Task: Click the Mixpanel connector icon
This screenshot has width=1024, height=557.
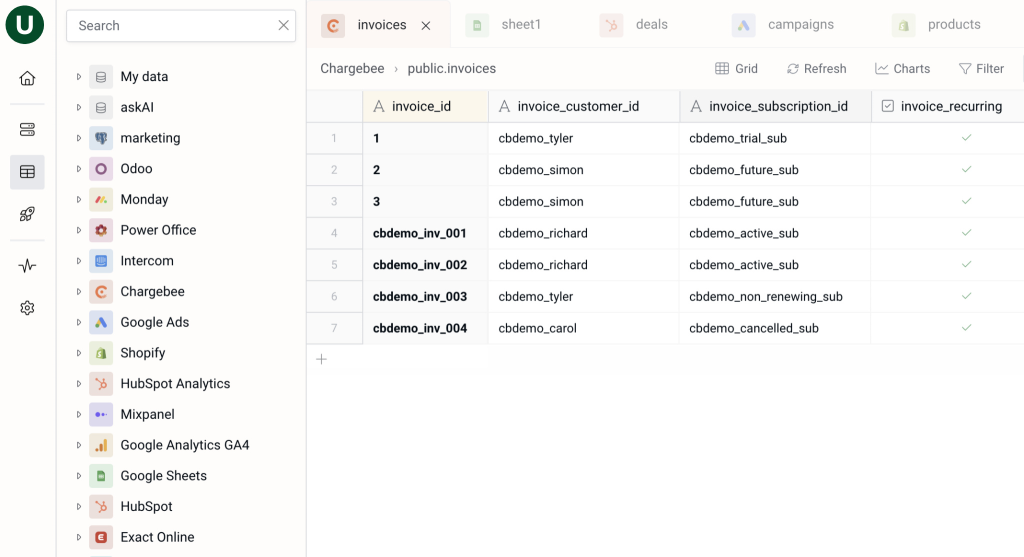Action: [101, 414]
